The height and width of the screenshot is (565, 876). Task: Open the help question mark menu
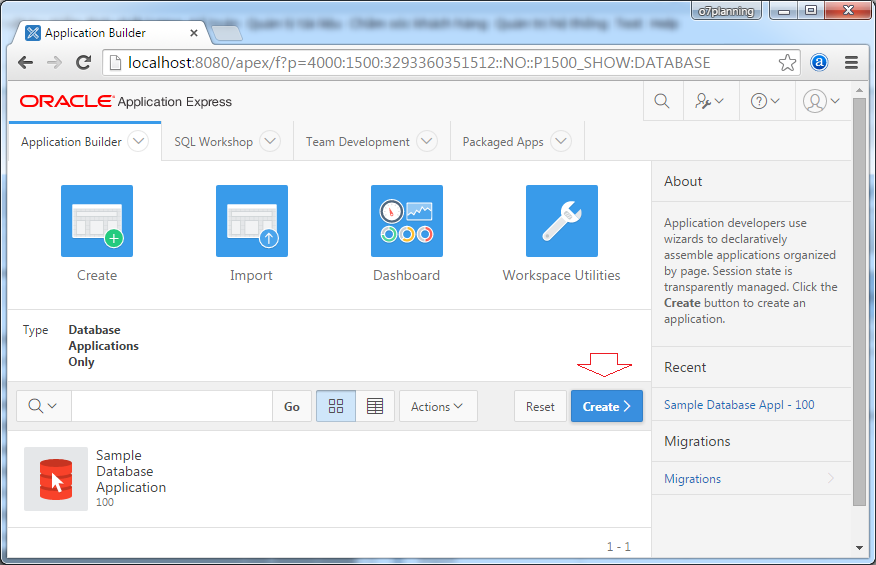point(765,101)
